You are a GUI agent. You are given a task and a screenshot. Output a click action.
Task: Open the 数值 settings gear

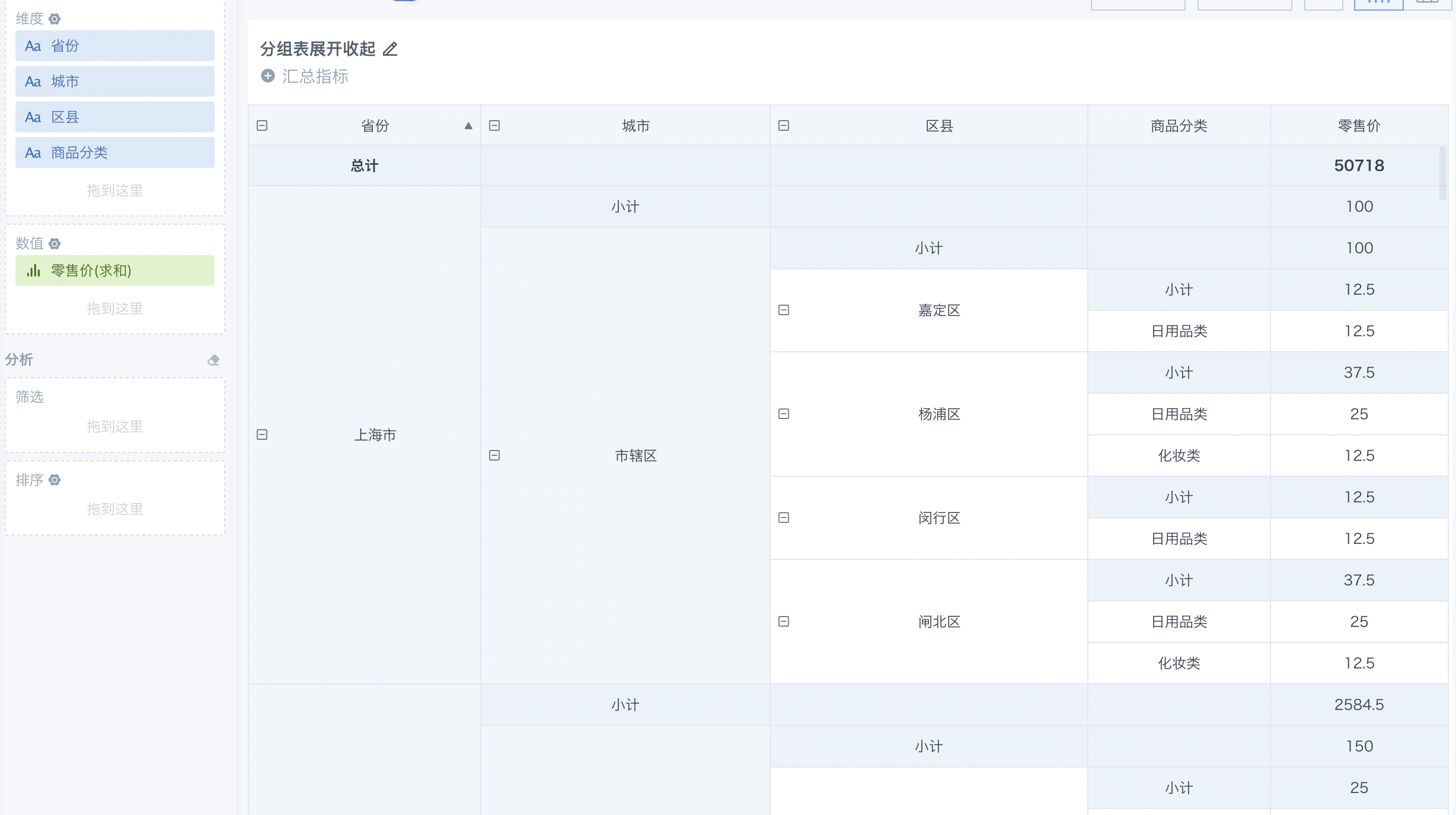(55, 244)
